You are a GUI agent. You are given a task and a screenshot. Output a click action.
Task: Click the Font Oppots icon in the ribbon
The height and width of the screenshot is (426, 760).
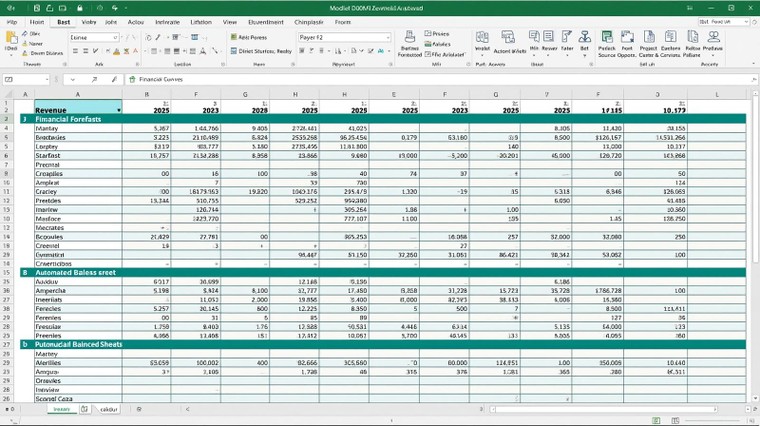tap(627, 40)
